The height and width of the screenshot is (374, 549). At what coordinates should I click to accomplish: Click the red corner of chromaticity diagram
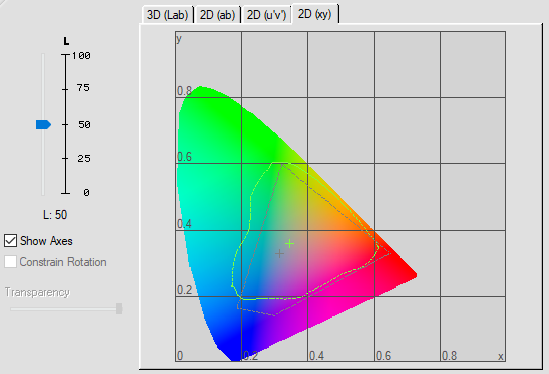point(413,276)
